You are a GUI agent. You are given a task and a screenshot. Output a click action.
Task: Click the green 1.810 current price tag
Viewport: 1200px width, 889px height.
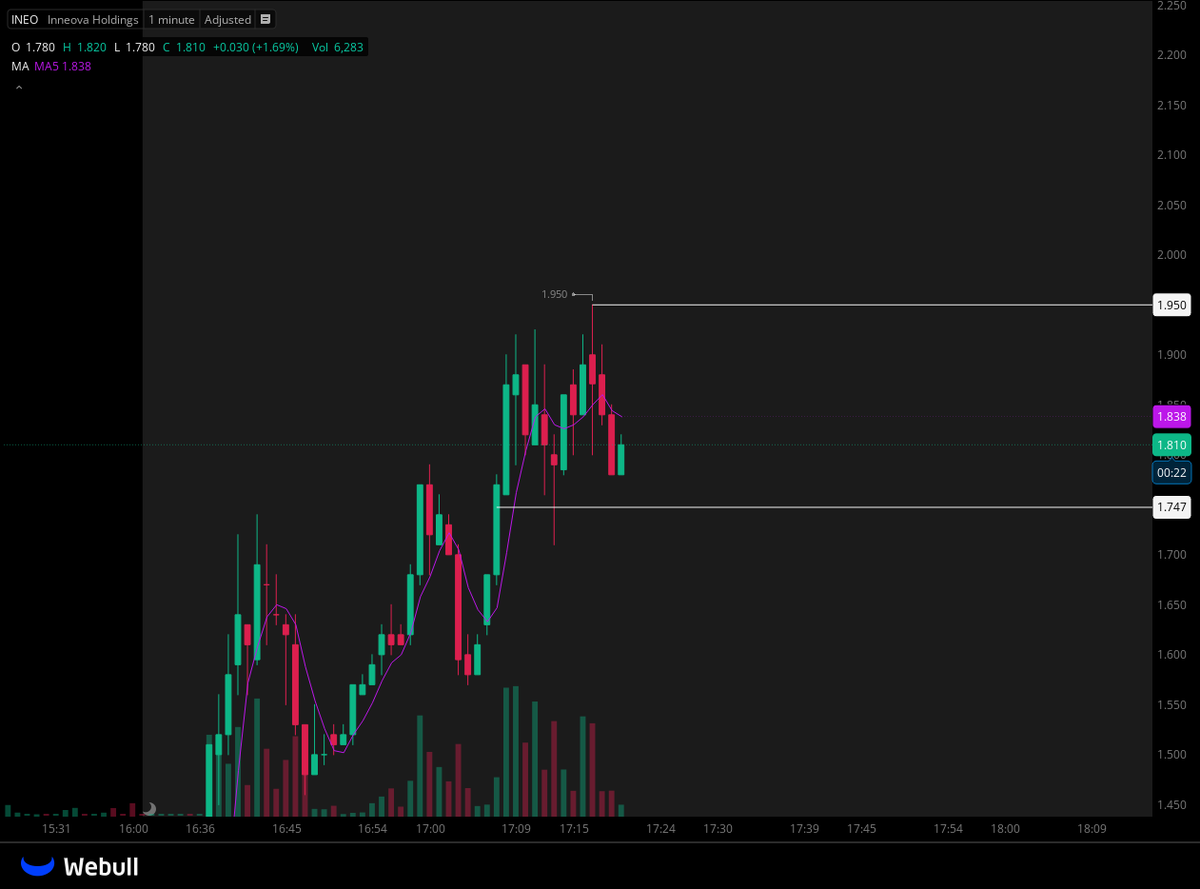(1171, 445)
